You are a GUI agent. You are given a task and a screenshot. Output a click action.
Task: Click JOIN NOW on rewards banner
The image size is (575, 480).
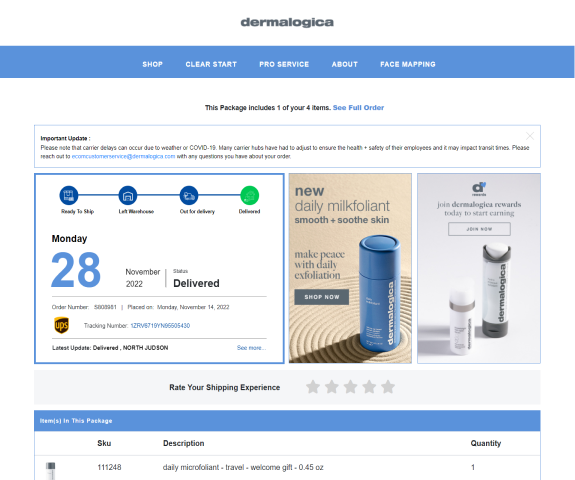click(479, 229)
